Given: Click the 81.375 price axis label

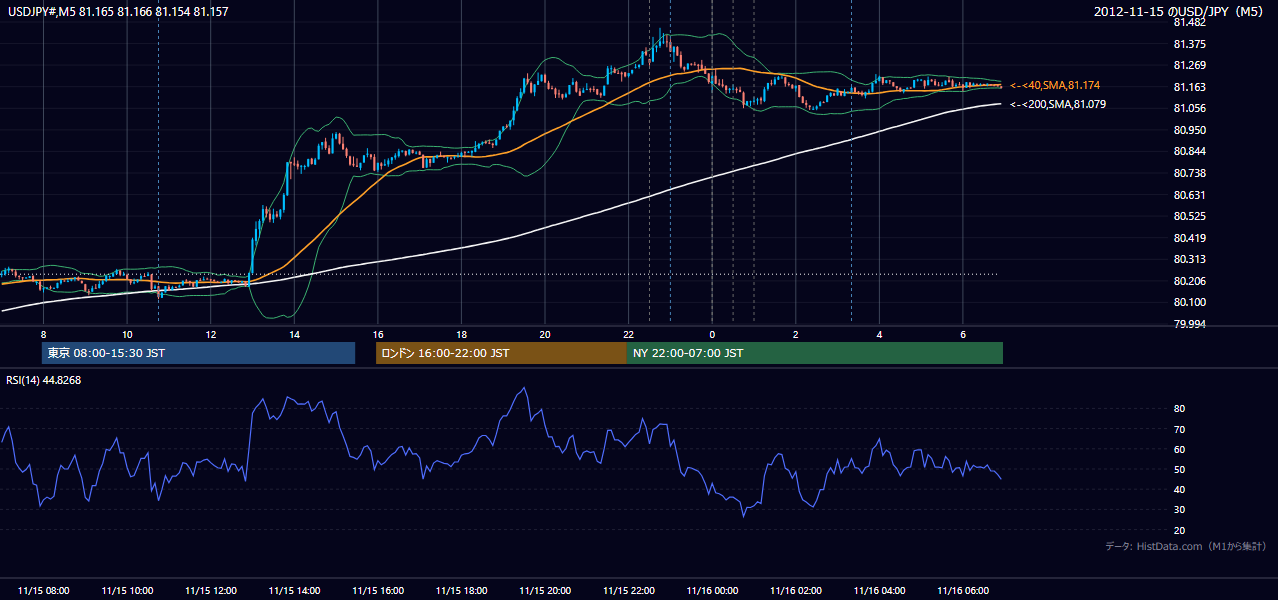Looking at the screenshot, I should click(x=1190, y=44).
